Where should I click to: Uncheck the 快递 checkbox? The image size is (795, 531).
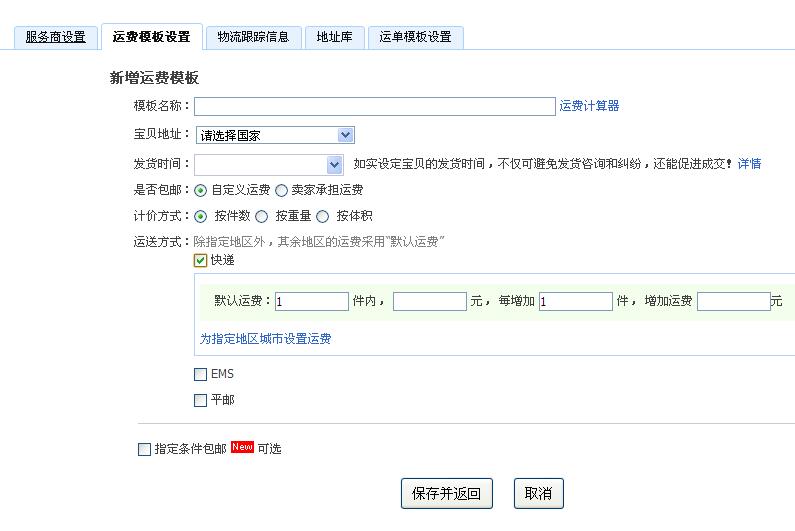(x=201, y=261)
